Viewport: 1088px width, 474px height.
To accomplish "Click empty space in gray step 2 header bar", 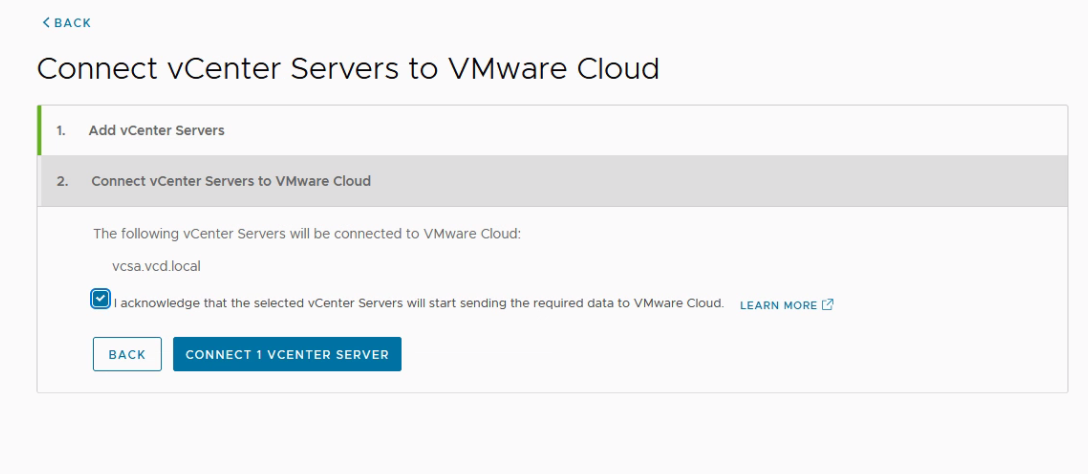I will [x=700, y=181].
